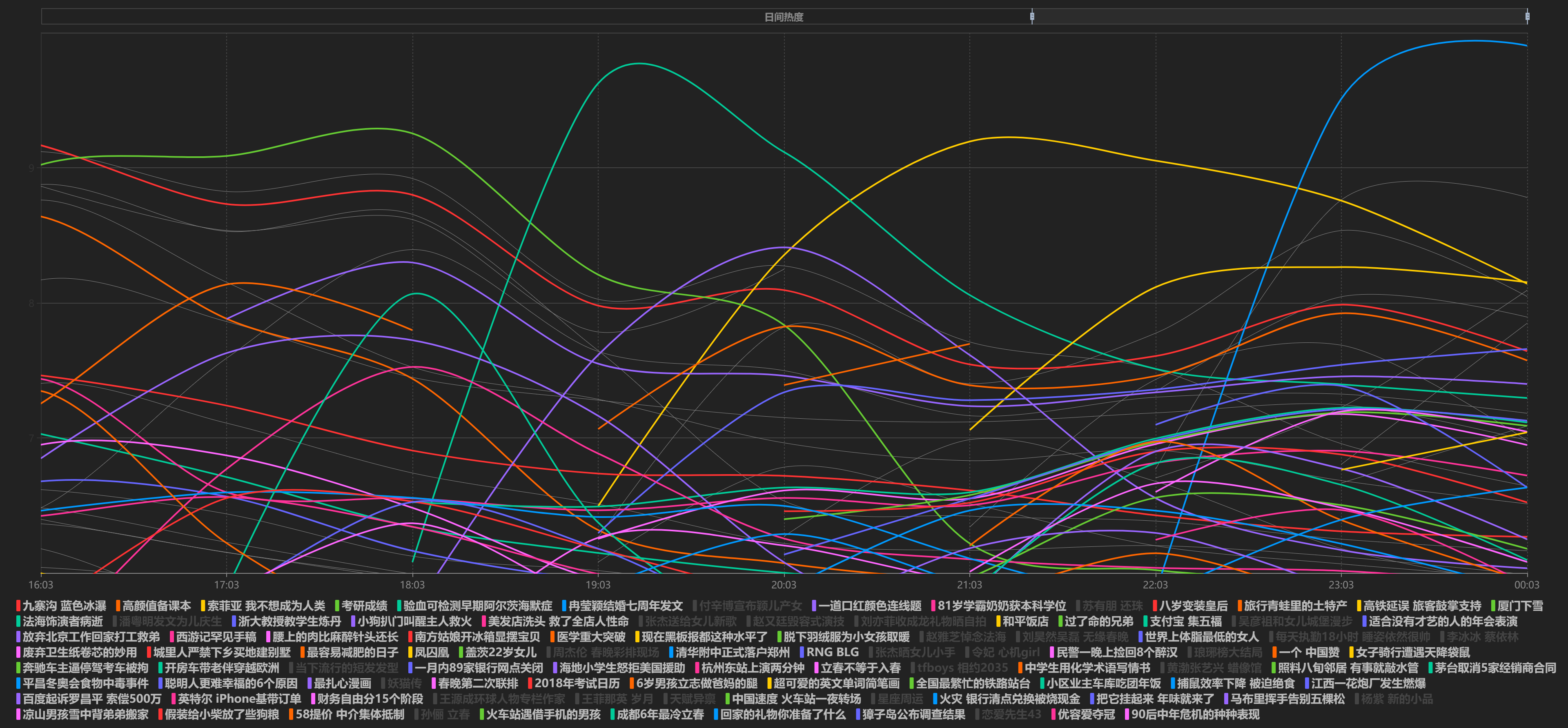Viewport: 1568px width, 728px height.
Task: Enable greyed-out 潘粤明发文为儿庆生 series
Action: pyautogui.click(x=167, y=621)
